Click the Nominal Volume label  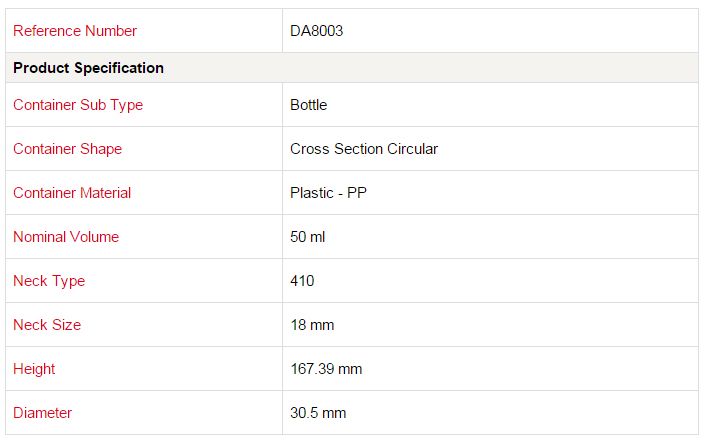click(66, 237)
